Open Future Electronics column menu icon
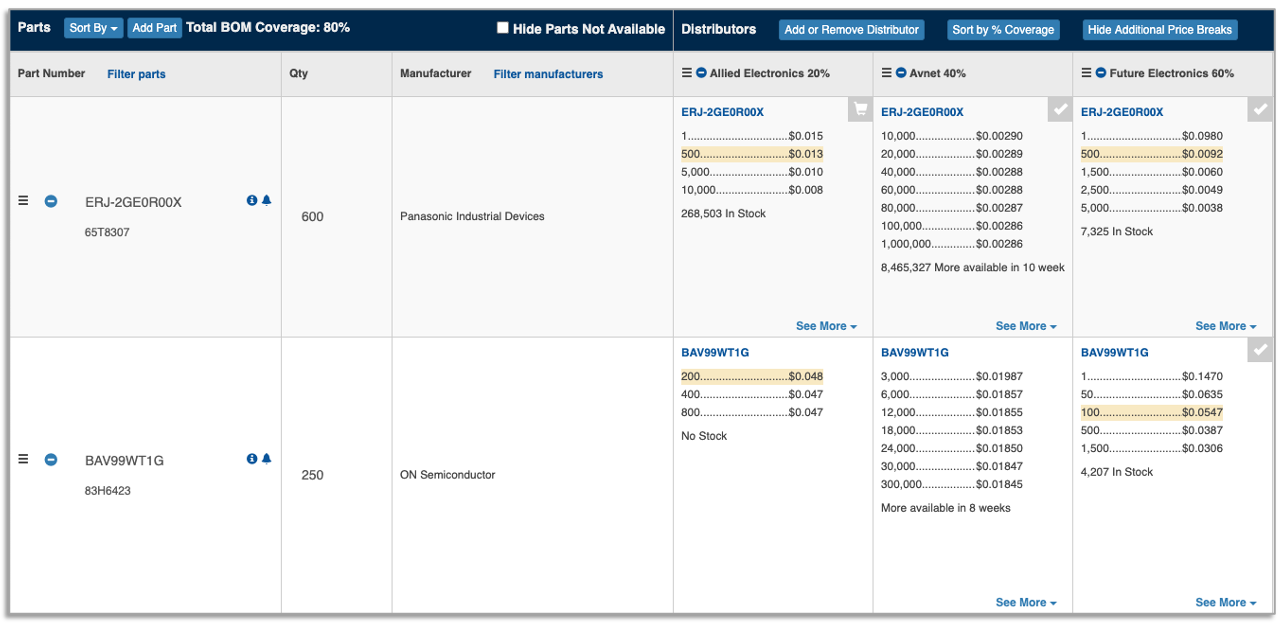The image size is (1284, 625). 1087,73
